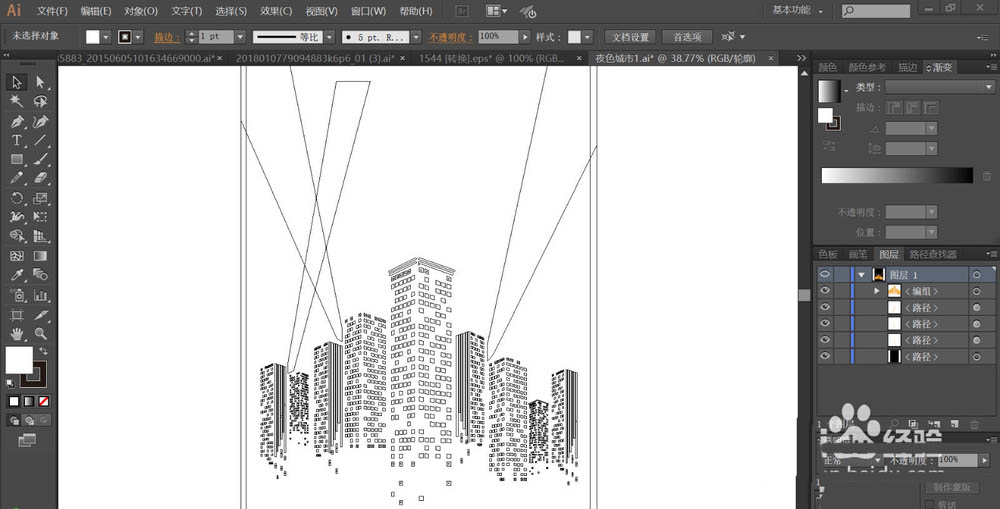Select the Pencil tool
The image size is (1000, 509).
coord(17,178)
